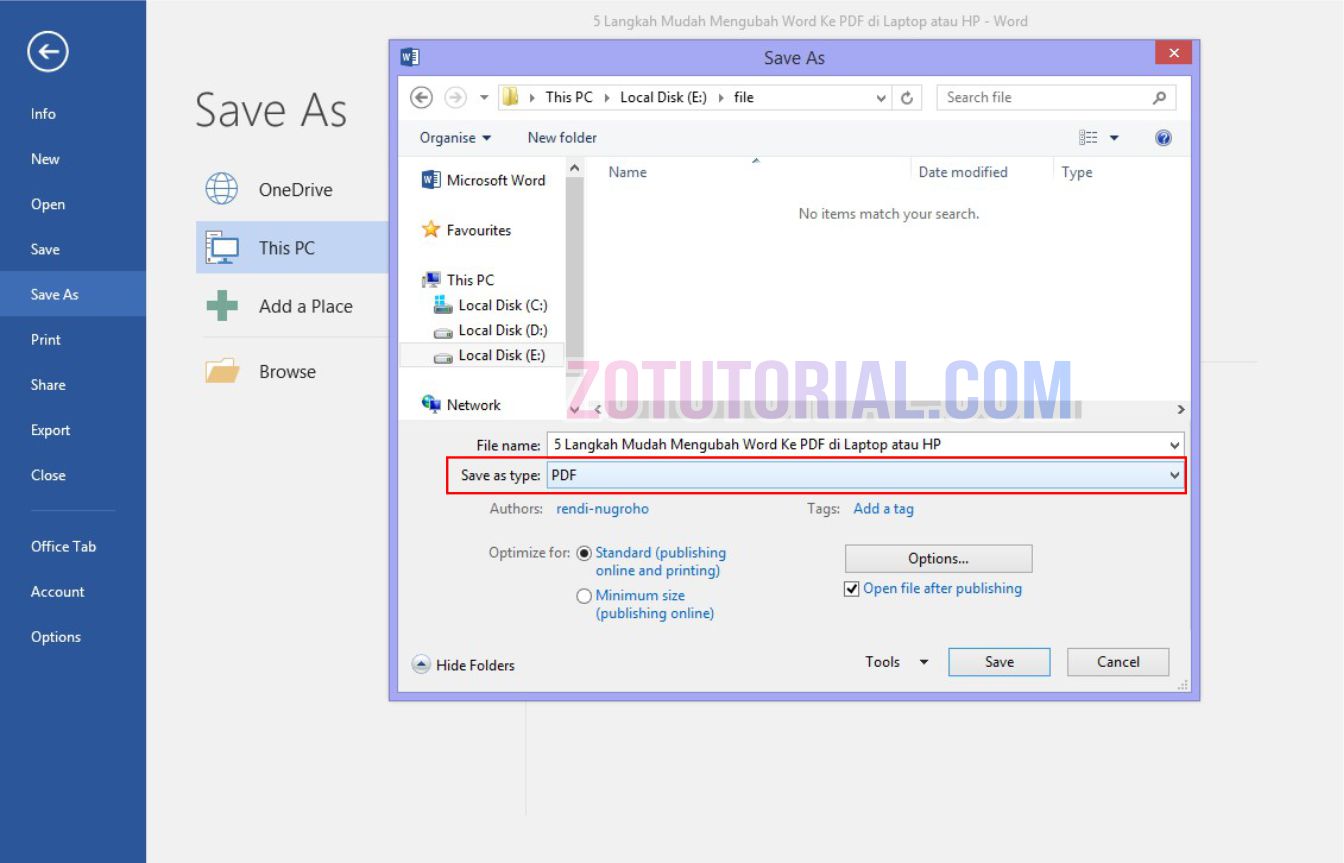Image resolution: width=1344 pixels, height=863 pixels.
Task: Change the view layout icon
Action: [1089, 138]
